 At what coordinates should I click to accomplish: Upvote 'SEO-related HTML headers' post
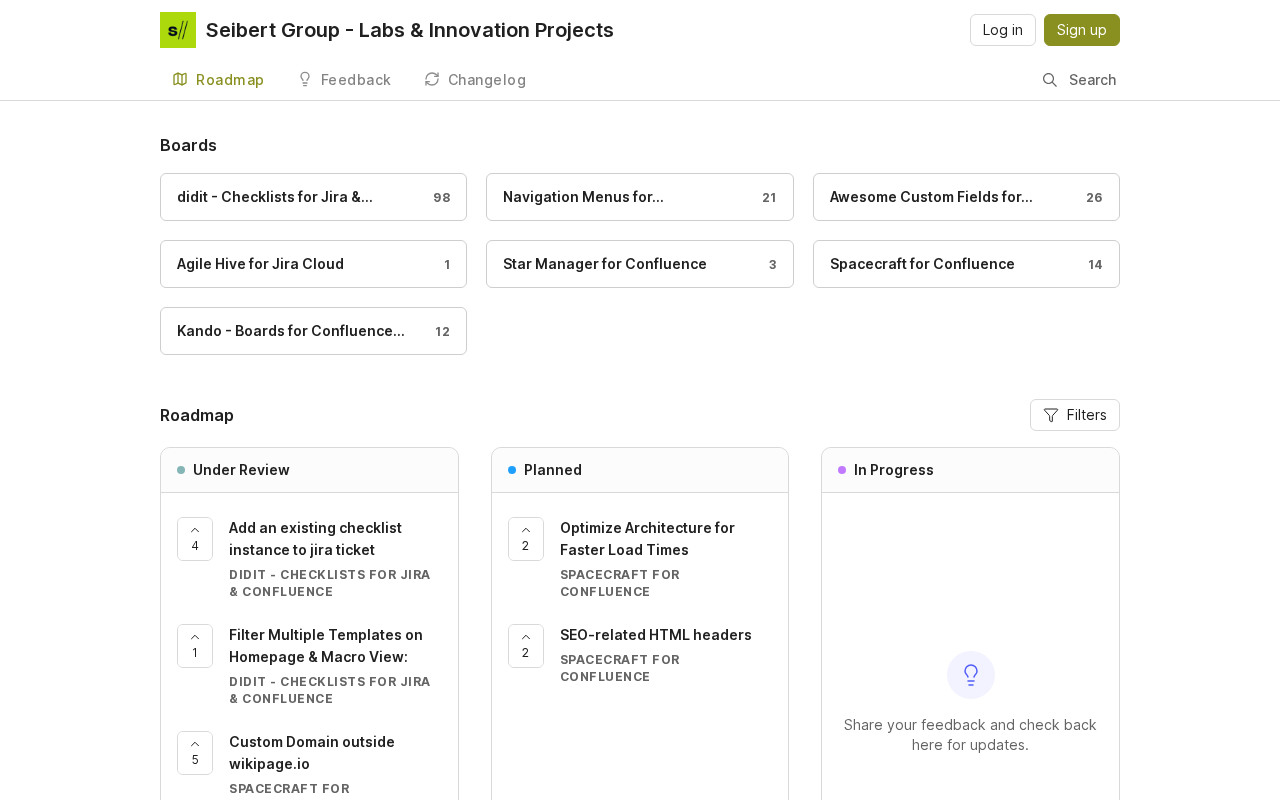526,646
